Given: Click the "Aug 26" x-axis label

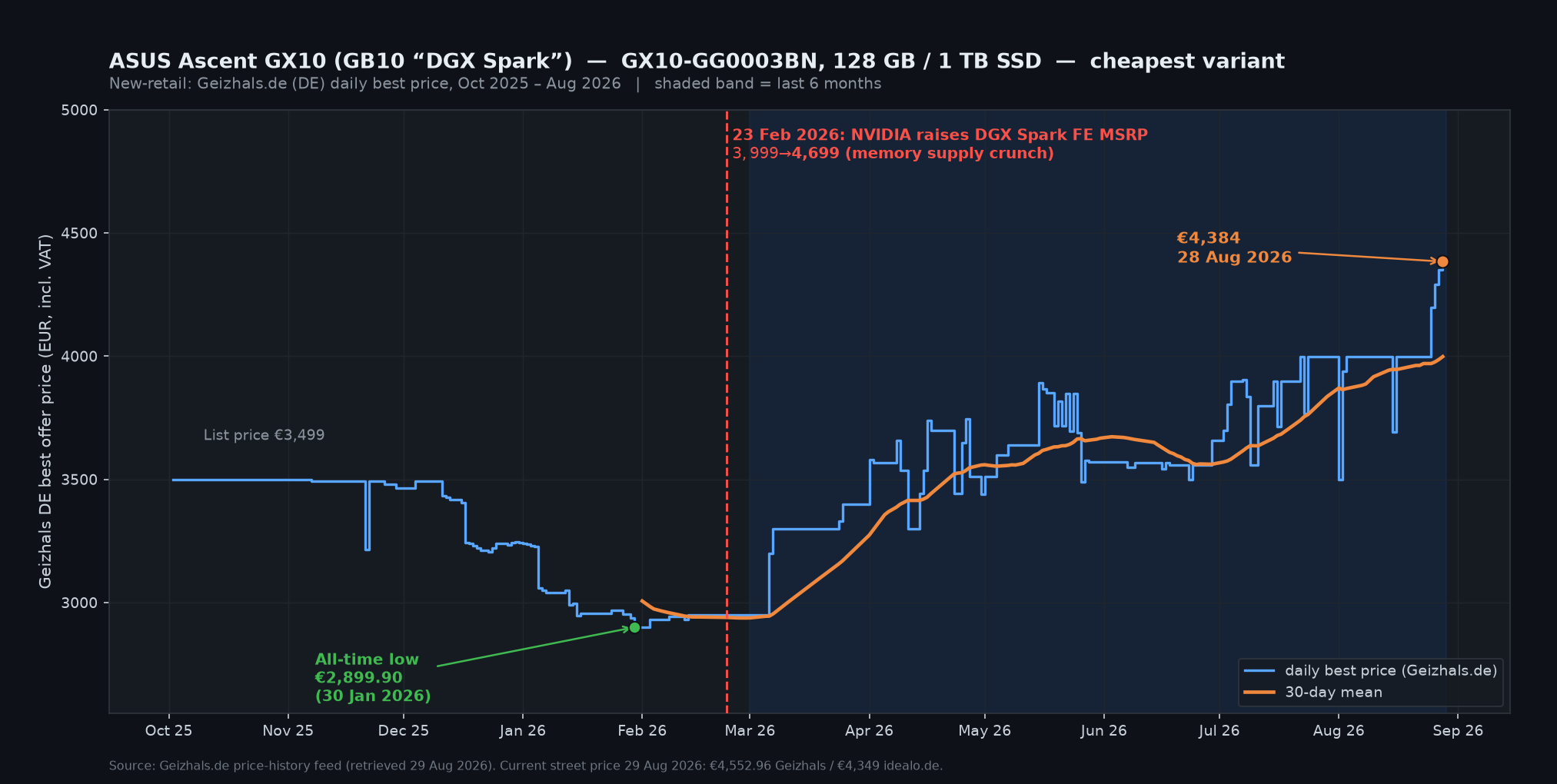Looking at the screenshot, I should (1339, 730).
